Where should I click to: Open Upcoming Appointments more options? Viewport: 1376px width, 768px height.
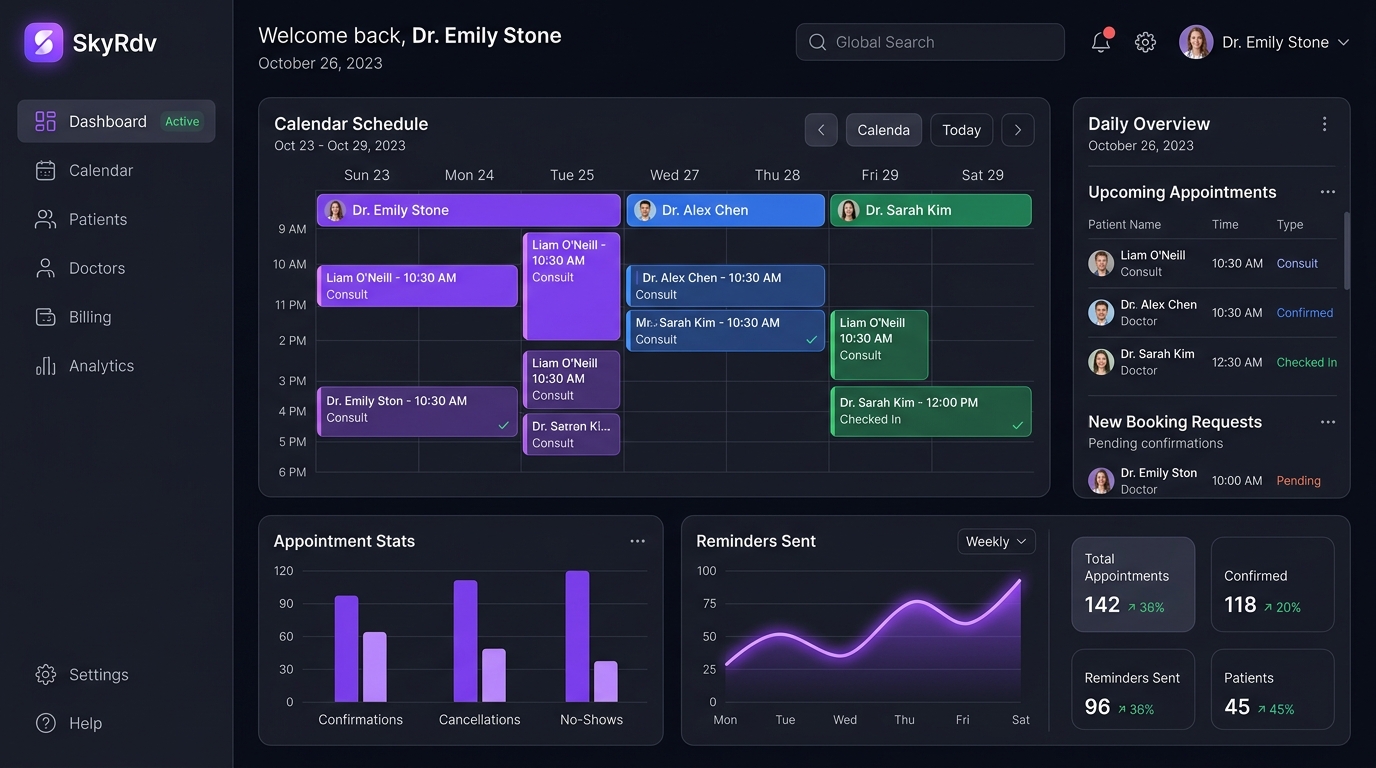tap(1327, 192)
